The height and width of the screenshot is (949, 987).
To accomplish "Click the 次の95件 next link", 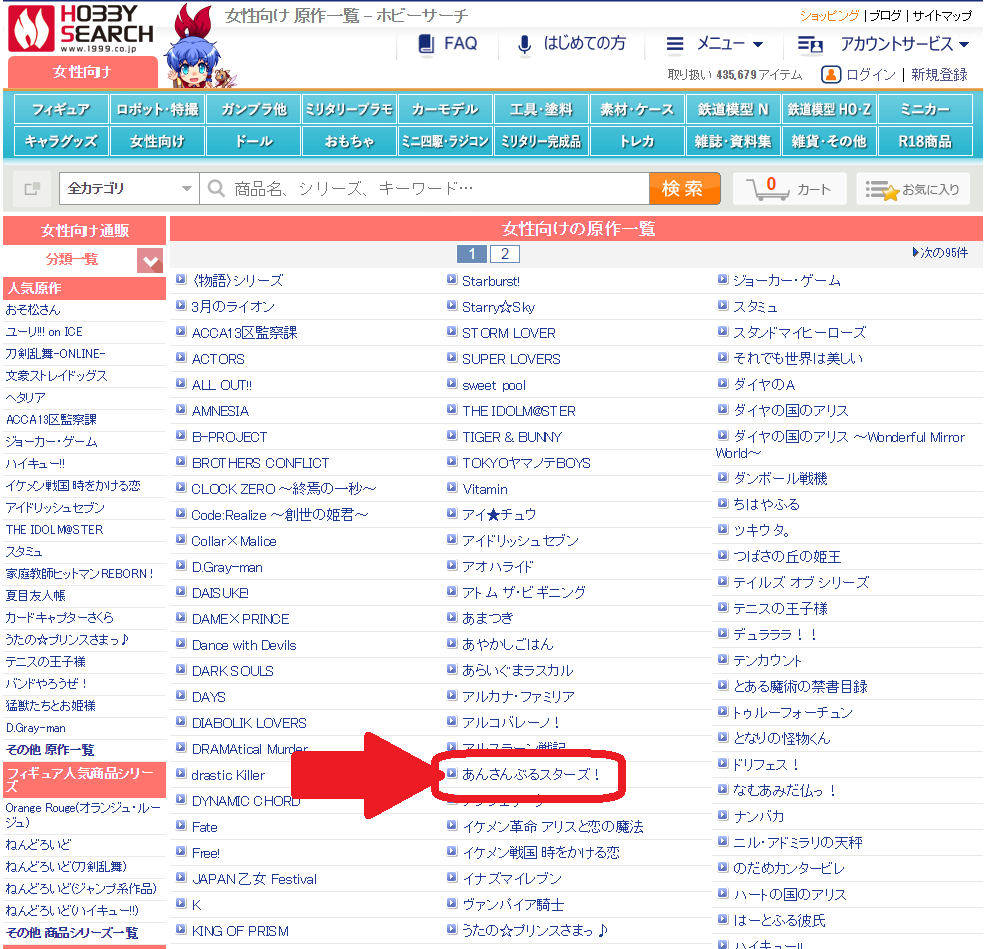I will click(940, 253).
